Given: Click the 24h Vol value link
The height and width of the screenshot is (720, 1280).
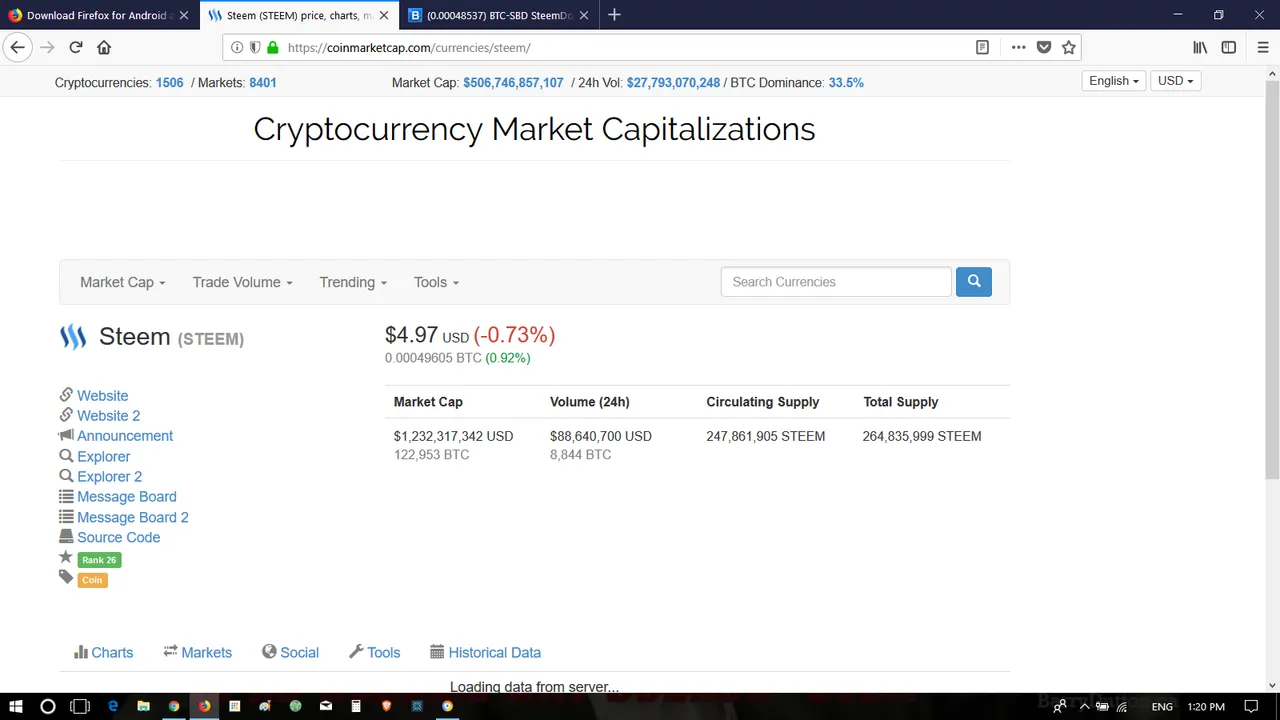Looking at the screenshot, I should (x=673, y=83).
